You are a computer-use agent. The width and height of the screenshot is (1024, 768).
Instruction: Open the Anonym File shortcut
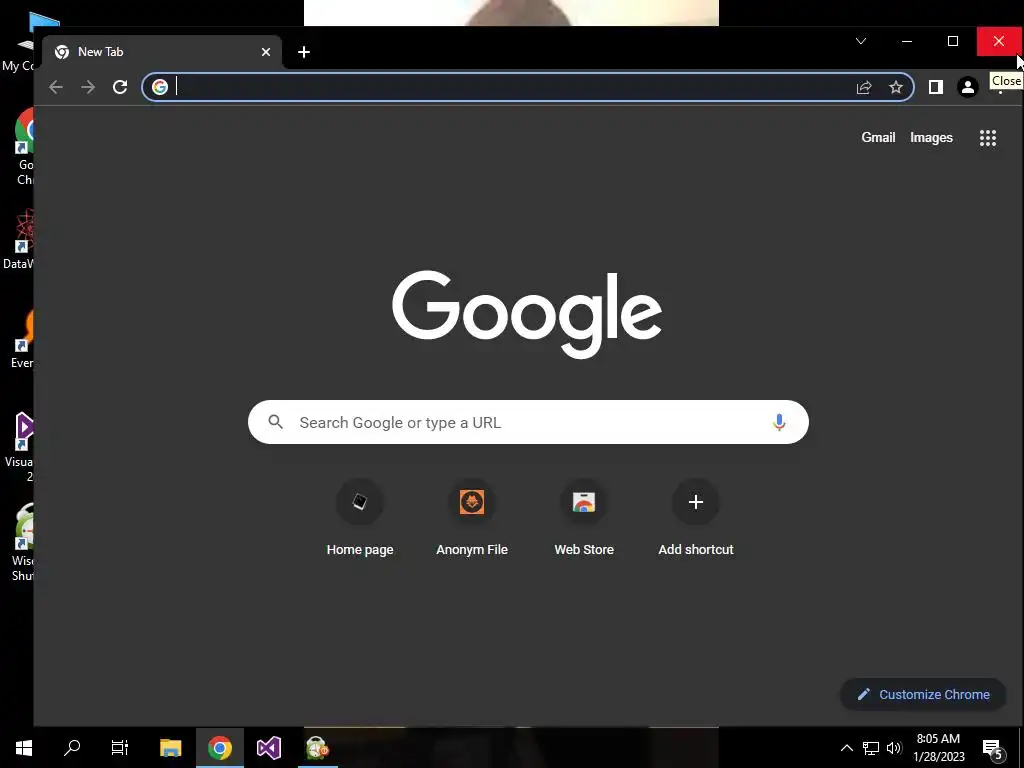472,518
